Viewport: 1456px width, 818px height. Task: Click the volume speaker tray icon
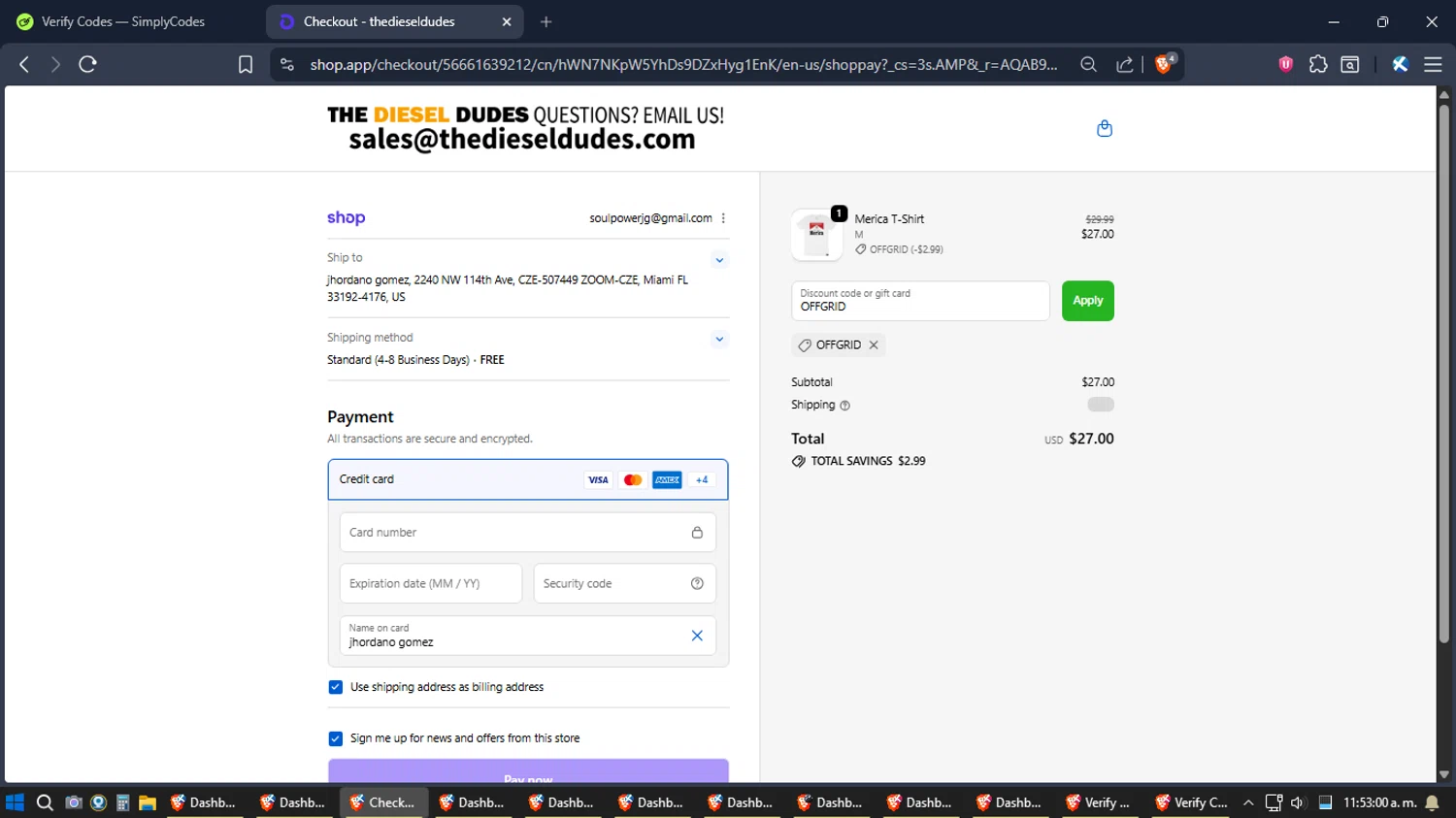pos(1298,802)
